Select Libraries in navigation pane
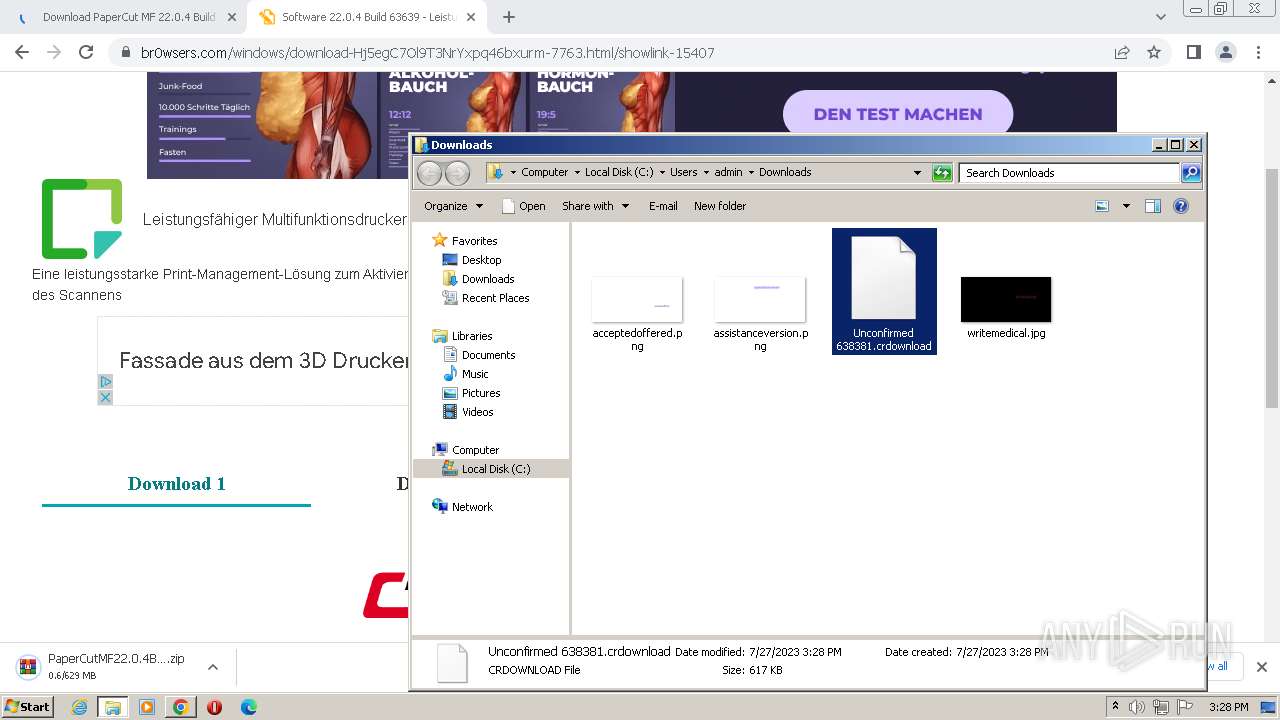1280x720 pixels. point(463,336)
